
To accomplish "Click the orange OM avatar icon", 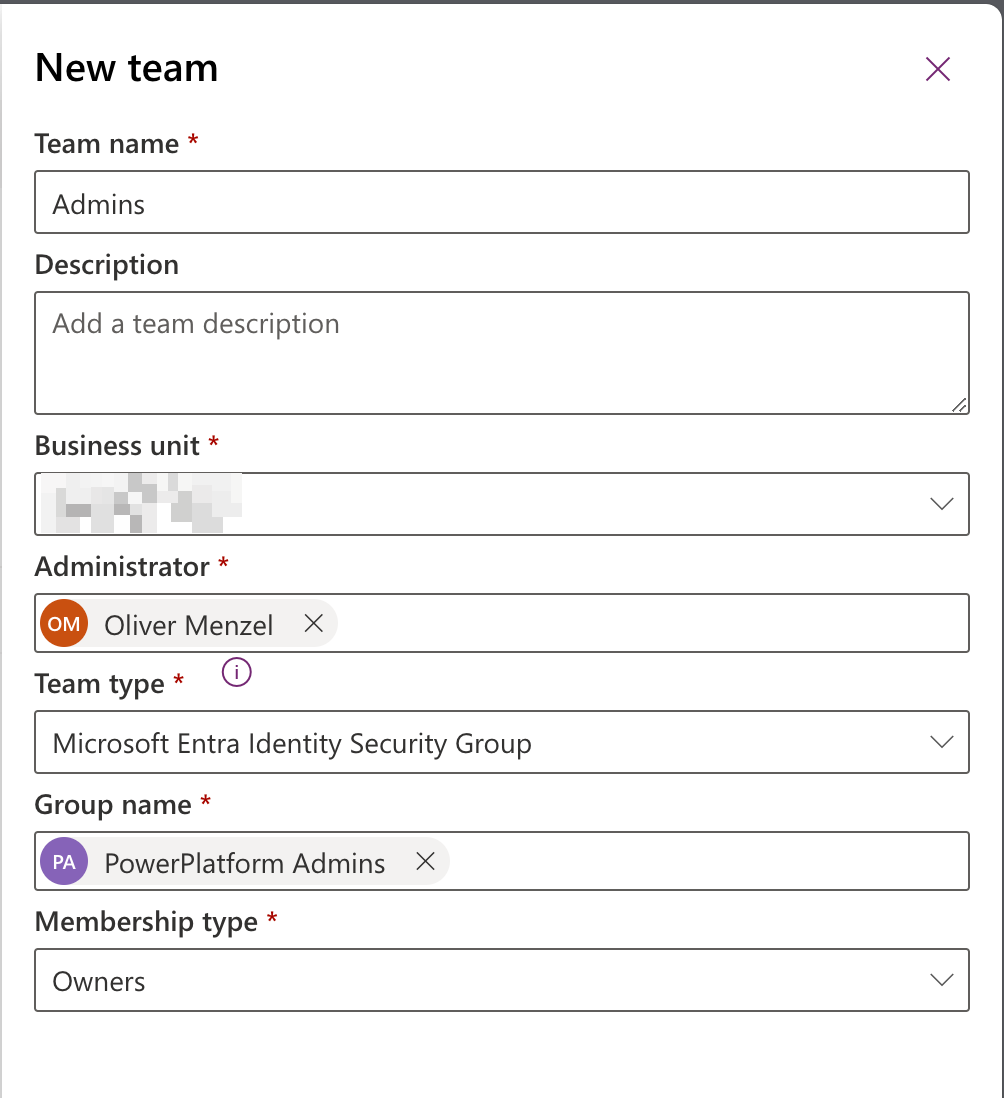I will (x=64, y=624).
